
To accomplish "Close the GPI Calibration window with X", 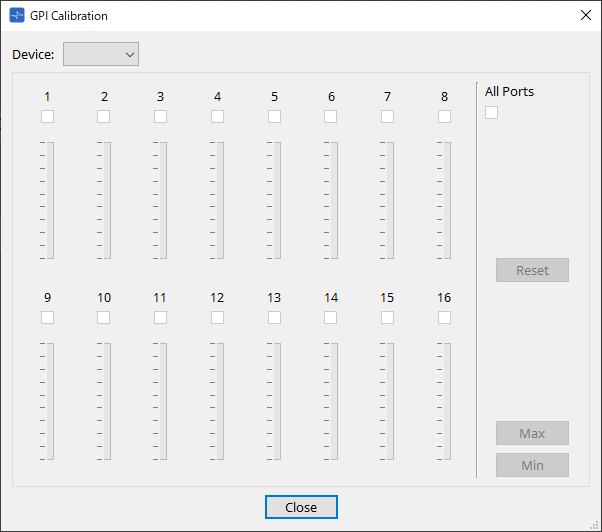I will tap(586, 15).
